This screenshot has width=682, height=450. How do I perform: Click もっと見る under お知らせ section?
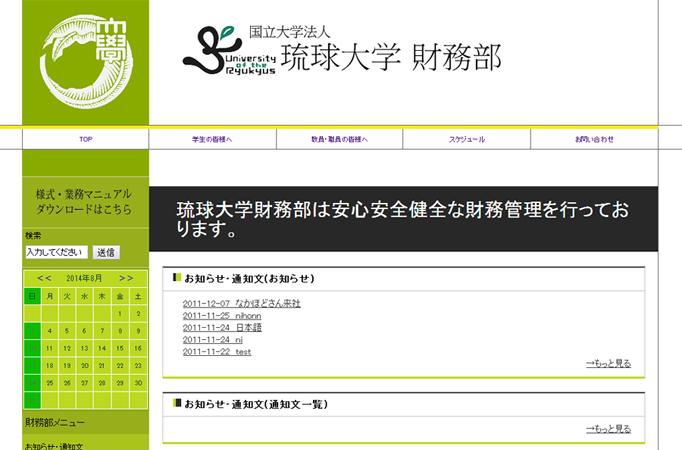click(x=608, y=363)
